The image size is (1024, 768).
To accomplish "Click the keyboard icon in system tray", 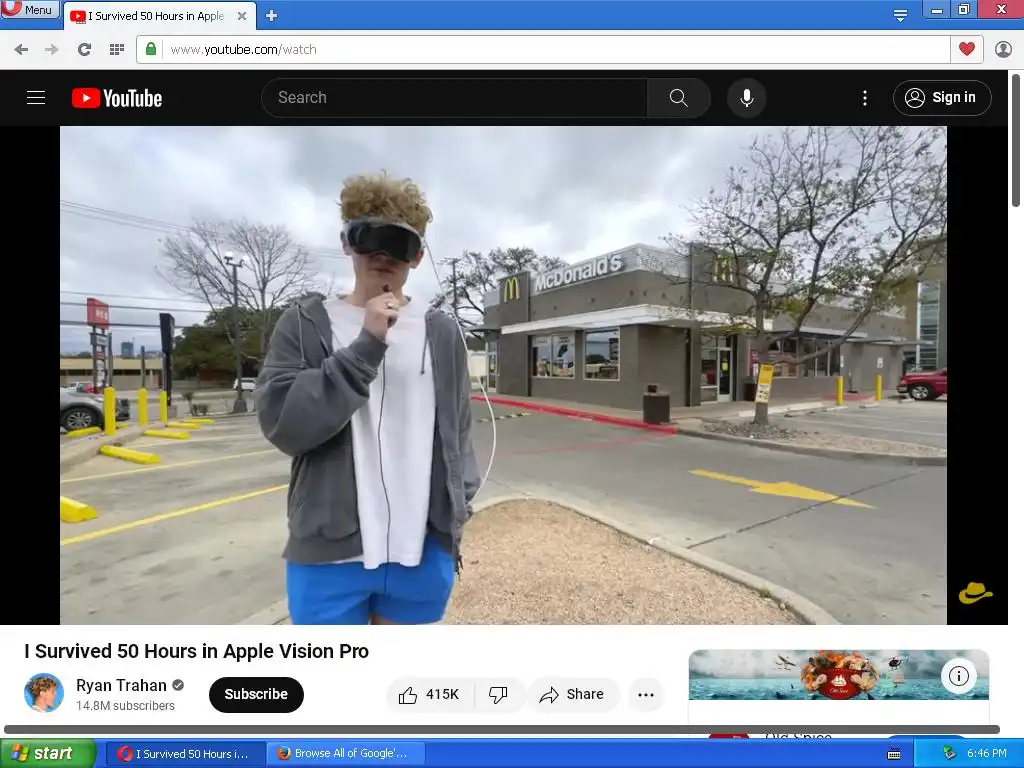I will [x=893, y=754].
